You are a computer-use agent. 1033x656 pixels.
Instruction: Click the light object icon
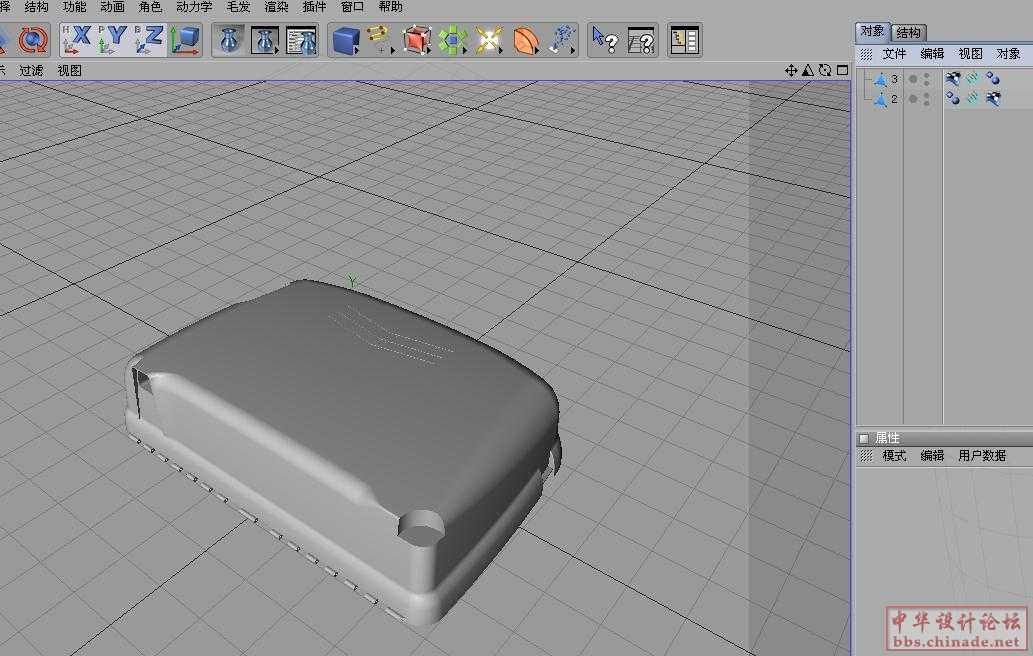tap(488, 40)
